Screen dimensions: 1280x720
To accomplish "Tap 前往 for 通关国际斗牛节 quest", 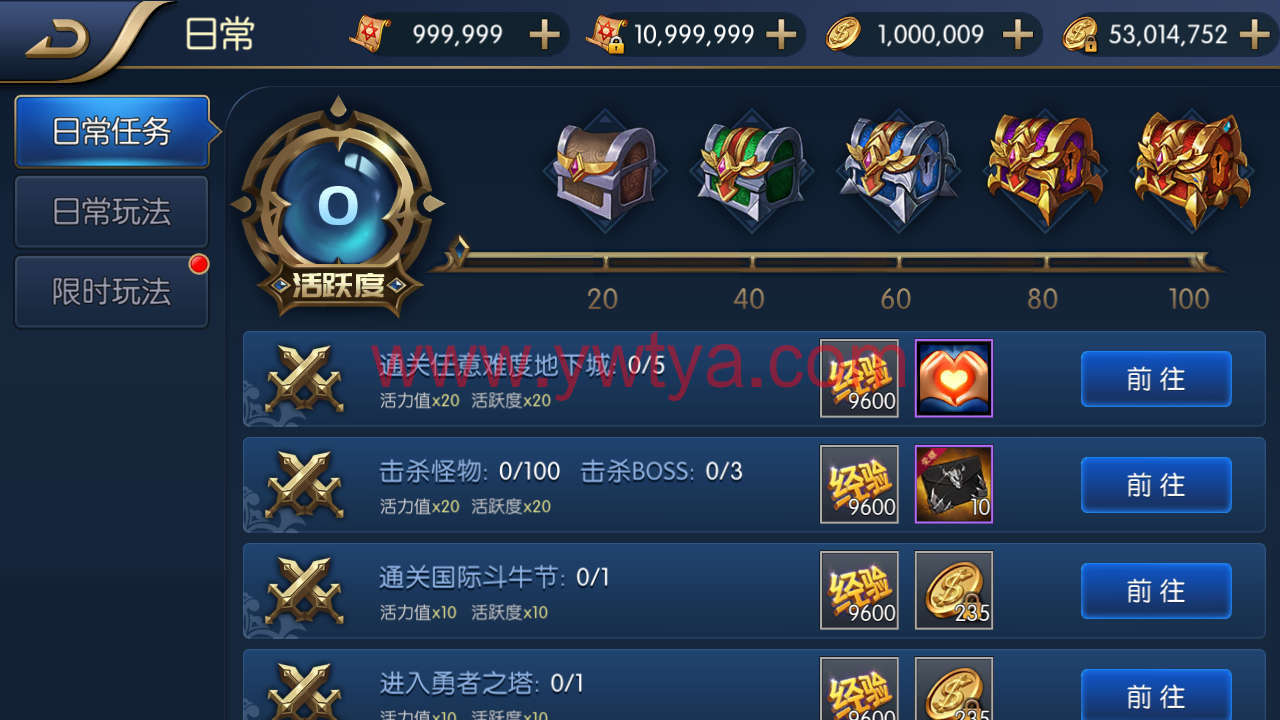I will (x=1156, y=591).
